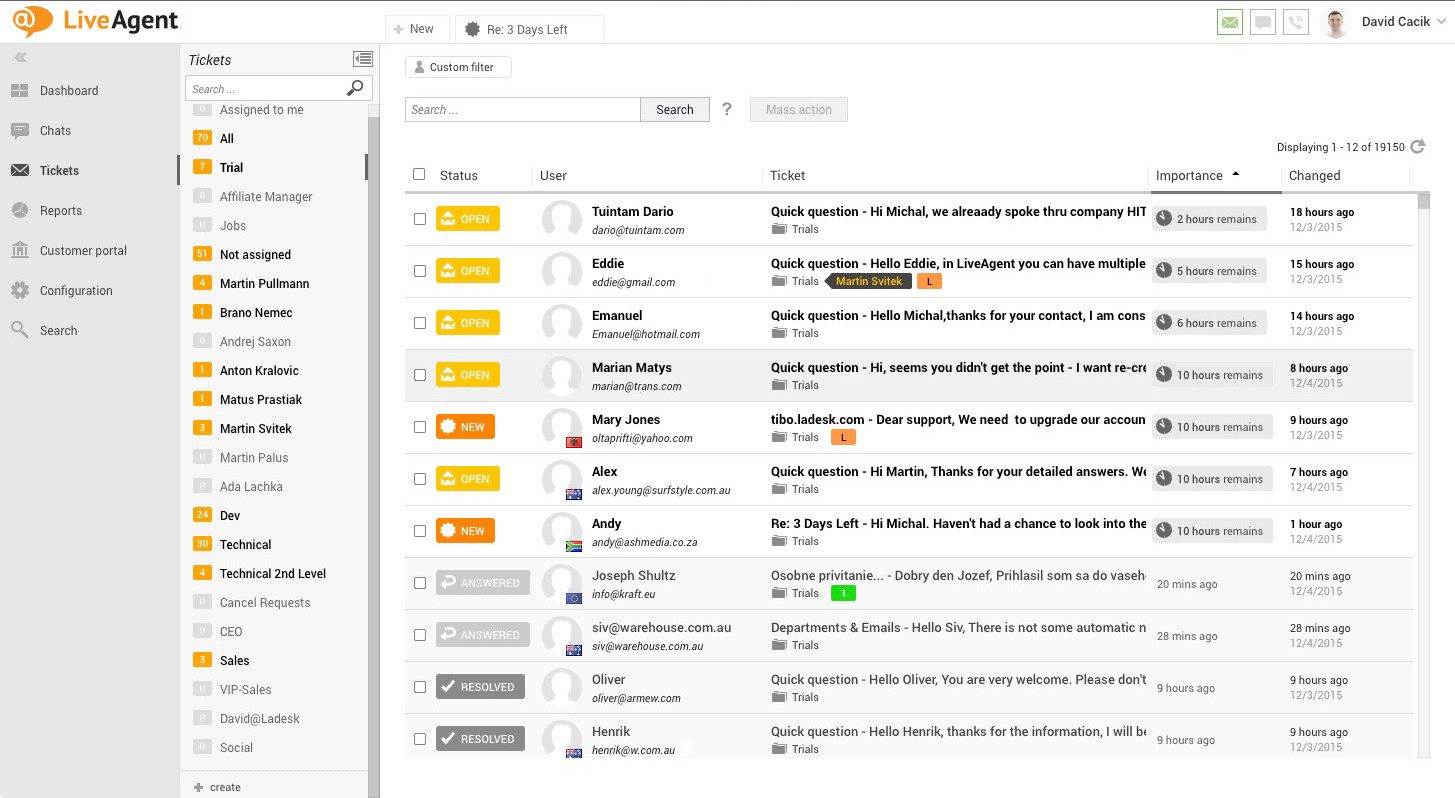The image size is (1455, 798).
Task: Open the New tab
Action: 417,29
